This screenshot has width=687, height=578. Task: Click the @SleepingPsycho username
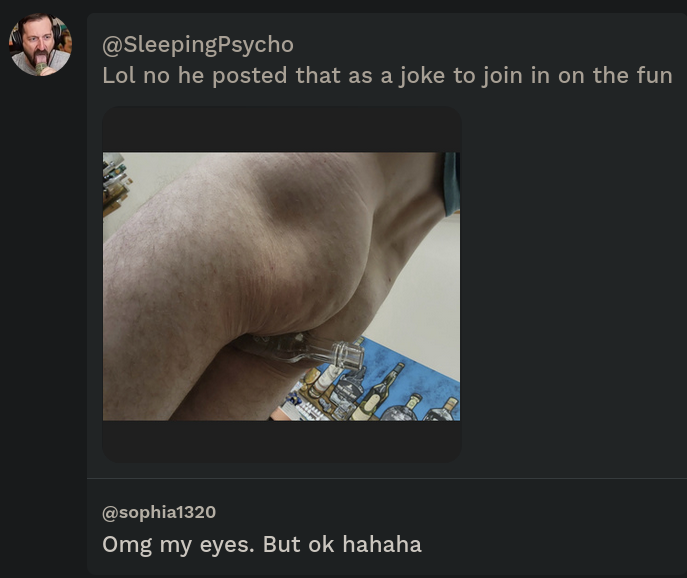(x=198, y=45)
